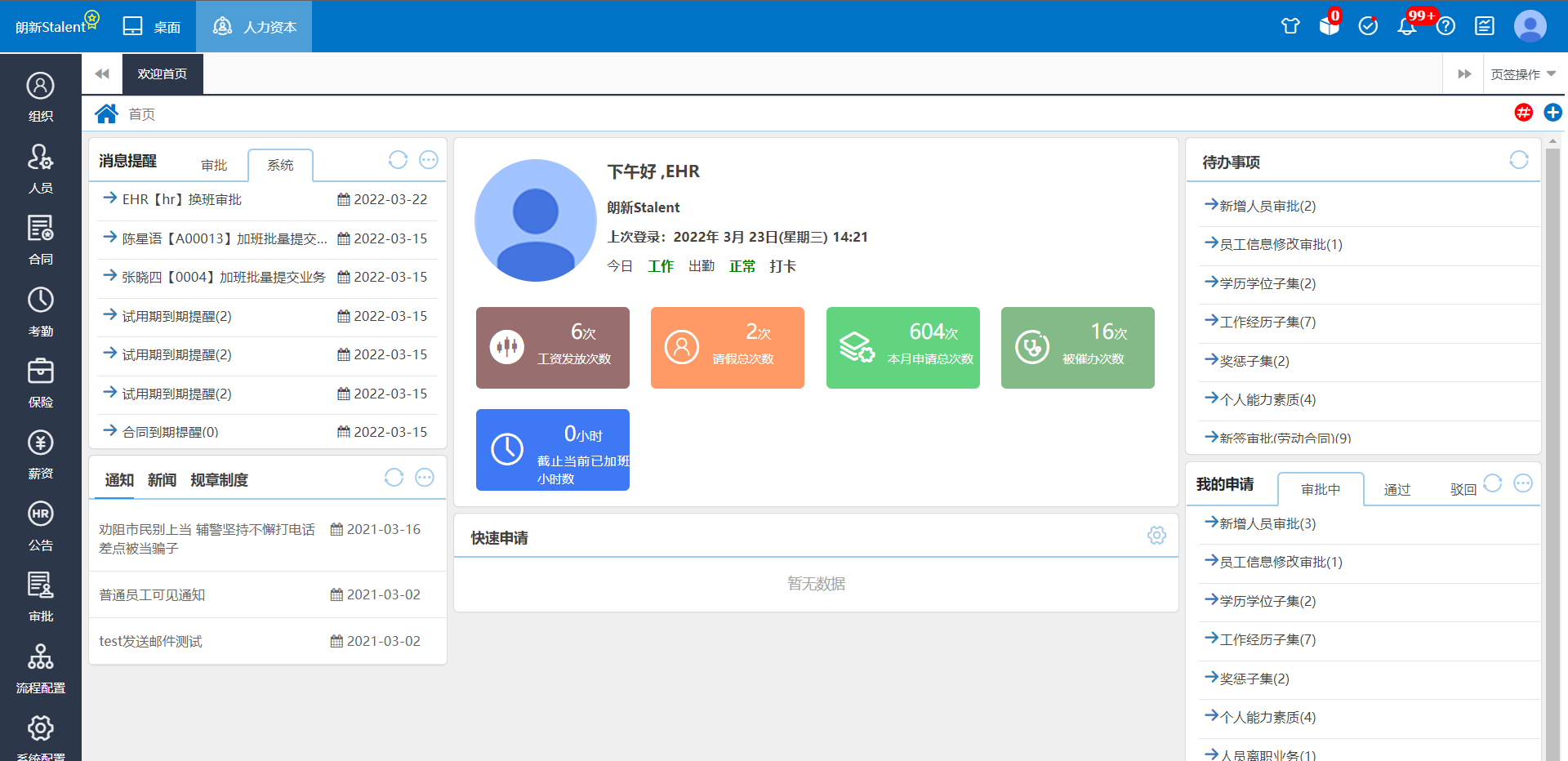Show 审批中 applications tab
This screenshot has width=1568, height=761.
click(1321, 489)
